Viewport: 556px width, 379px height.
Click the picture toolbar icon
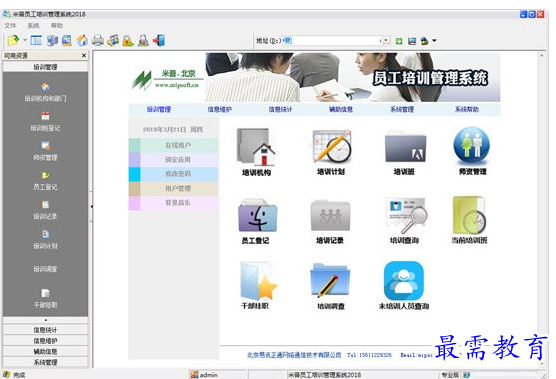point(67,40)
